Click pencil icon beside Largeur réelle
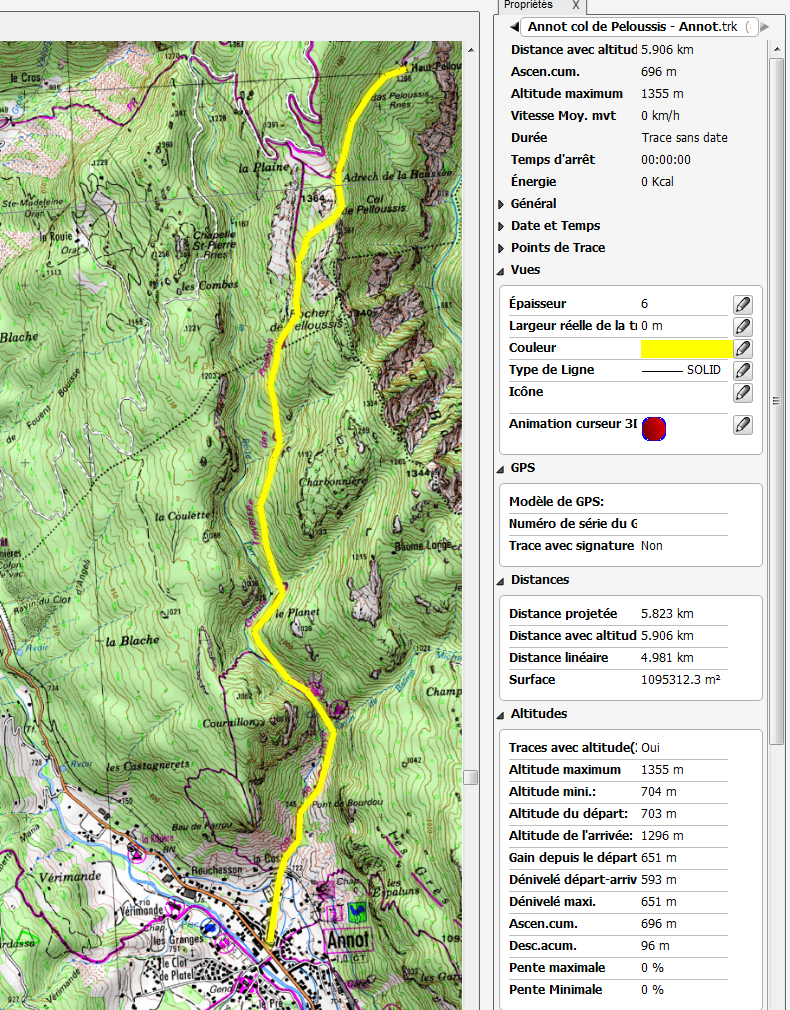The width and height of the screenshot is (790, 1010). click(742, 326)
